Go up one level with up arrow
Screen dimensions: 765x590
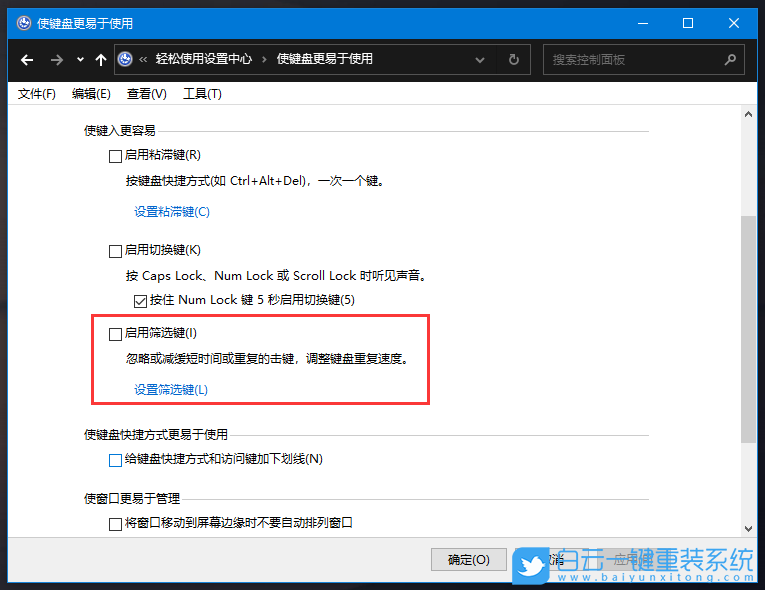click(x=101, y=60)
